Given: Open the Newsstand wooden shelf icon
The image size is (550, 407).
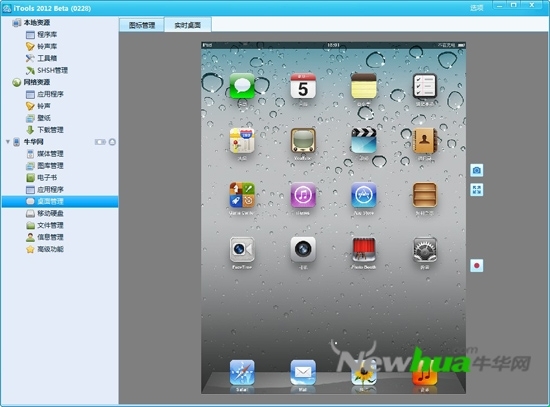Looking at the screenshot, I should point(424,195).
